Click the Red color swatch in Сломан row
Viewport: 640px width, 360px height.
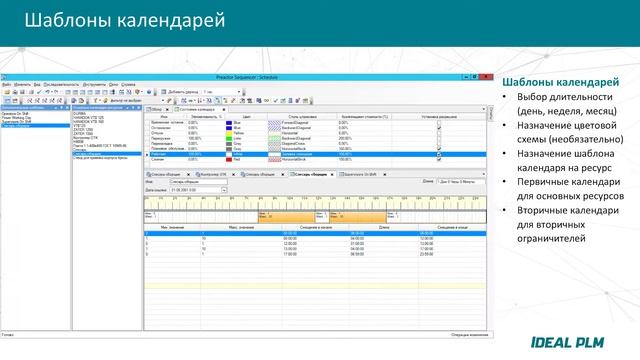point(229,160)
